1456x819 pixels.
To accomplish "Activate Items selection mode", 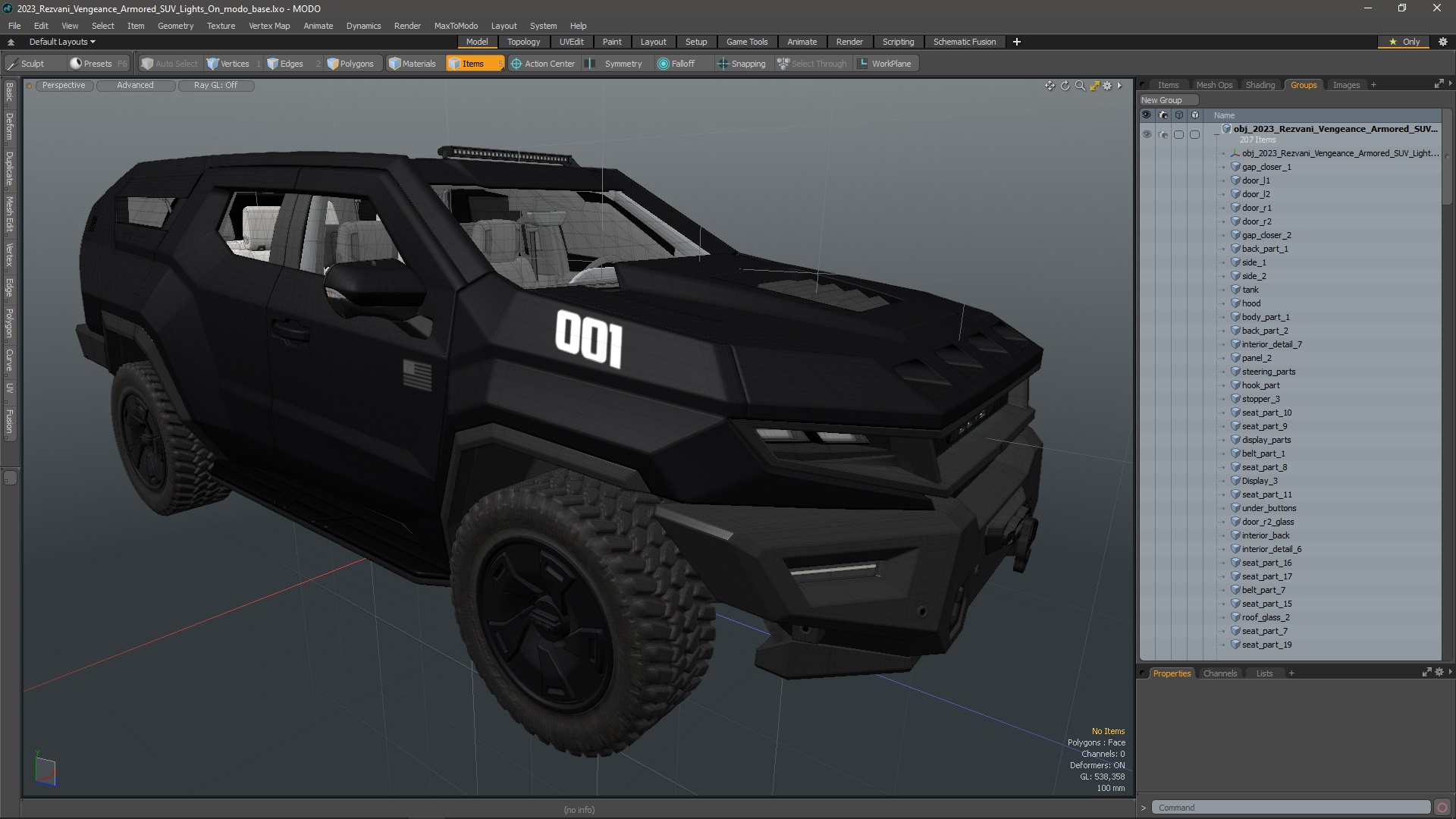I will [x=472, y=64].
